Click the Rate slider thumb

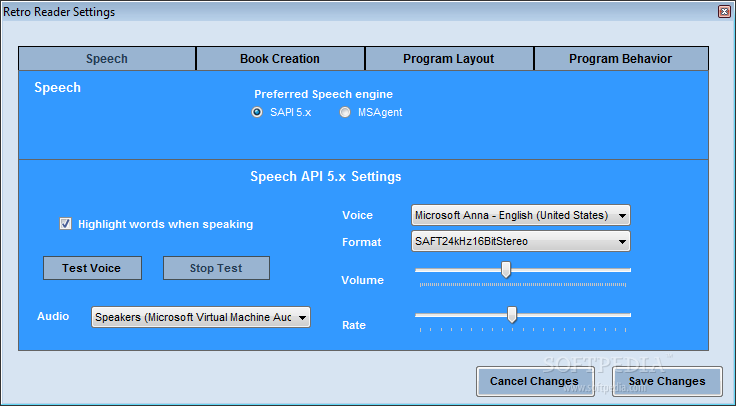tap(512, 315)
